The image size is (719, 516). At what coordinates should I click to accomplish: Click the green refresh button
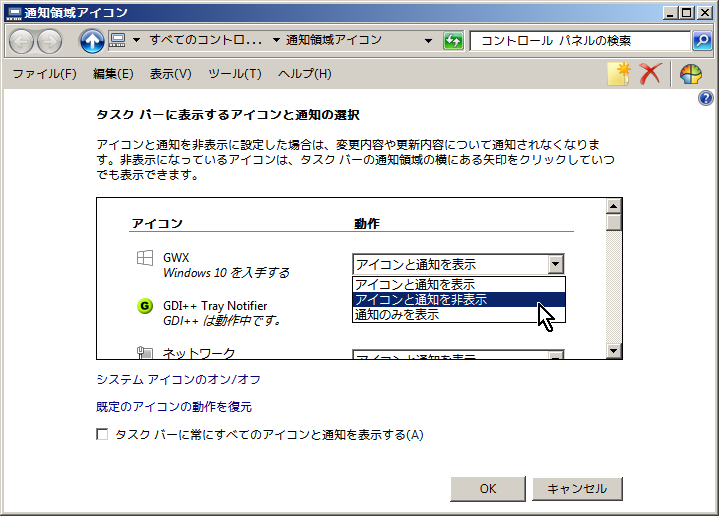[x=453, y=41]
